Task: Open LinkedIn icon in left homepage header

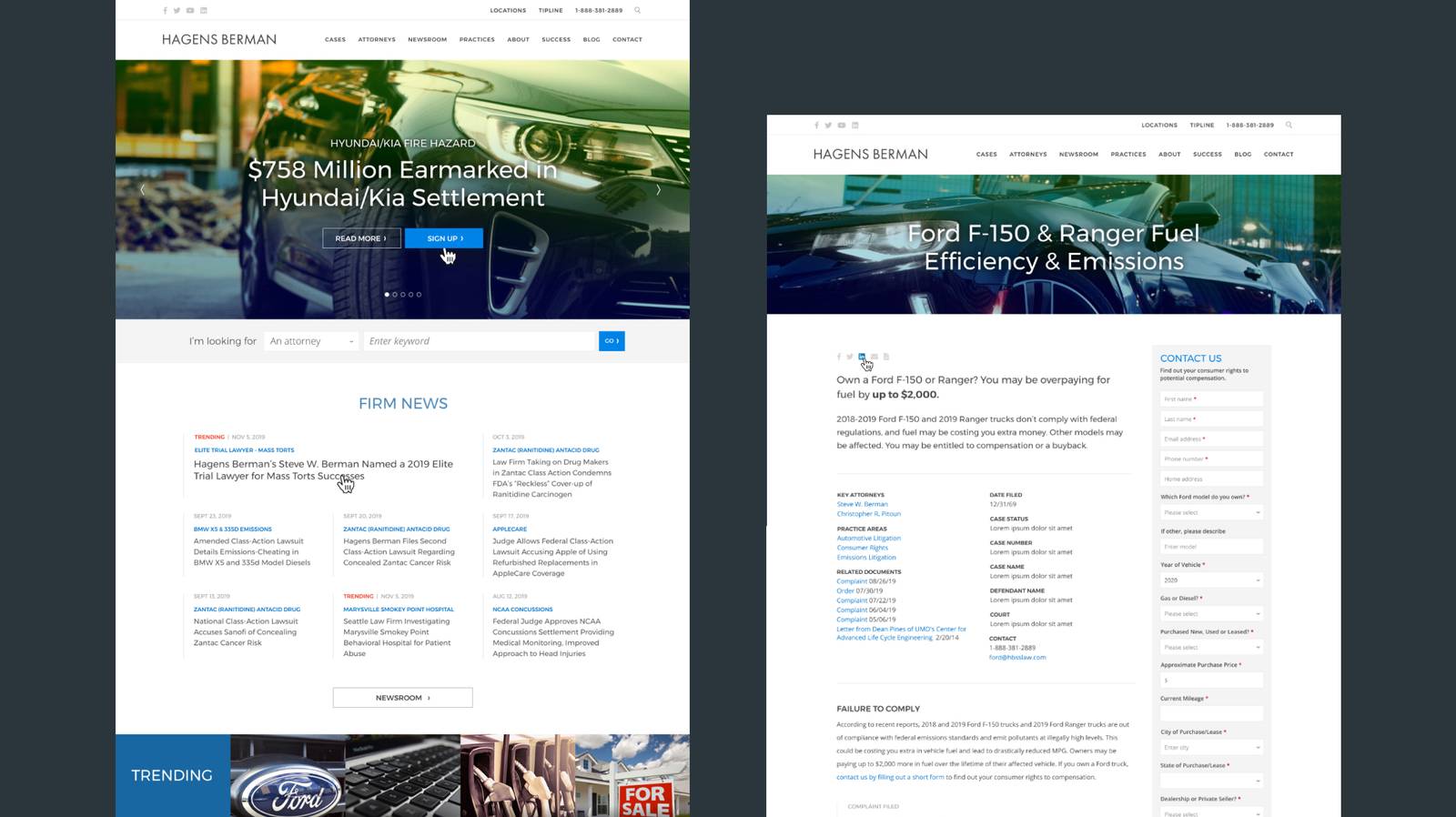Action: pyautogui.click(x=204, y=11)
